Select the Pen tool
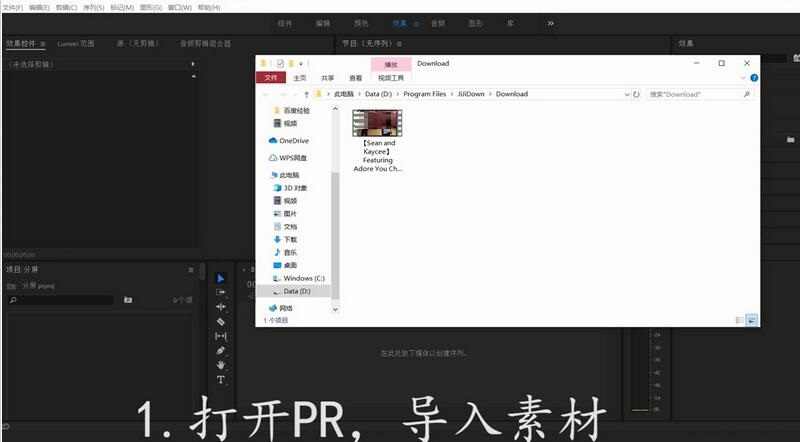Screen dimensions: 800x442 point(221,351)
